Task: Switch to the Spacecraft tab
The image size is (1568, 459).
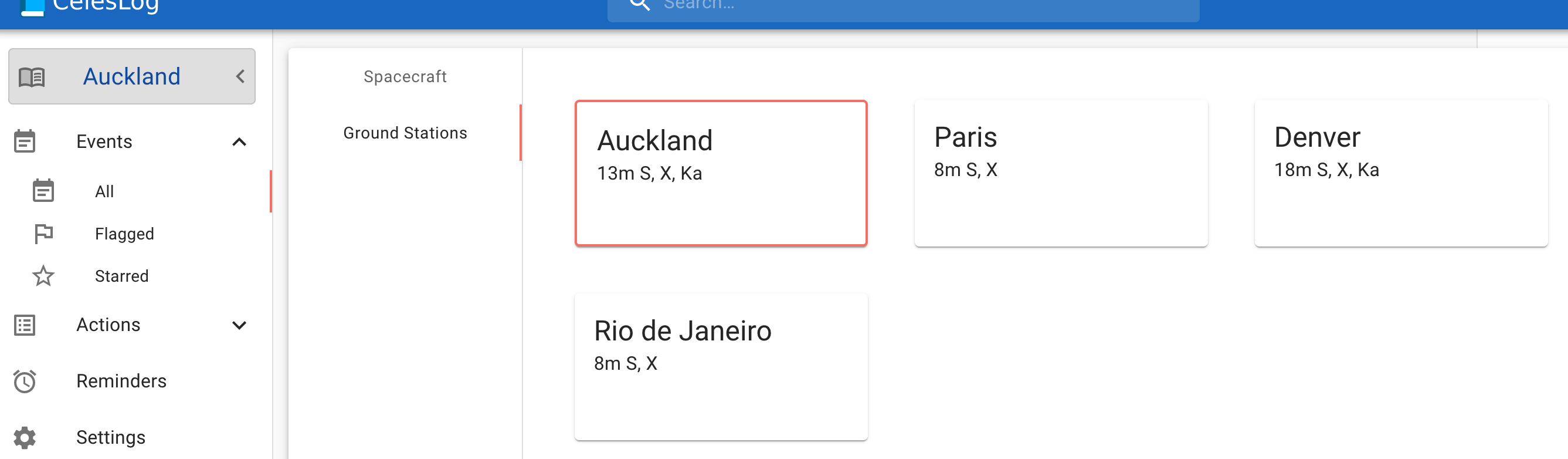Action: point(405,77)
